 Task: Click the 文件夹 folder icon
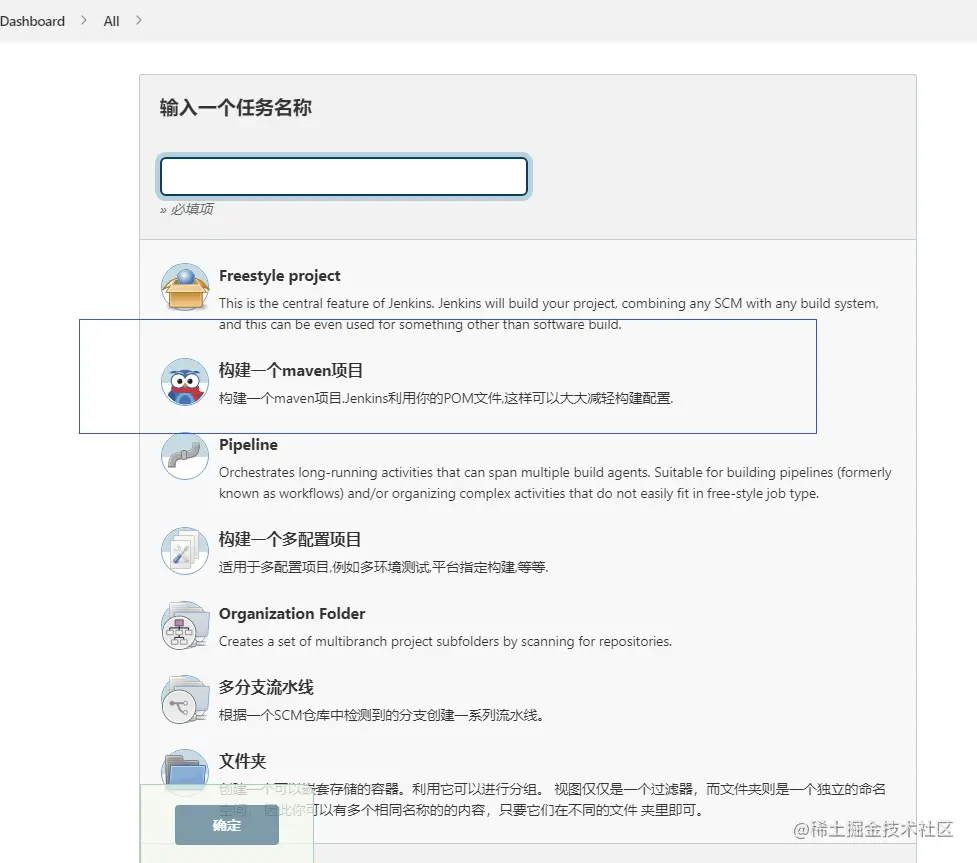(x=184, y=773)
